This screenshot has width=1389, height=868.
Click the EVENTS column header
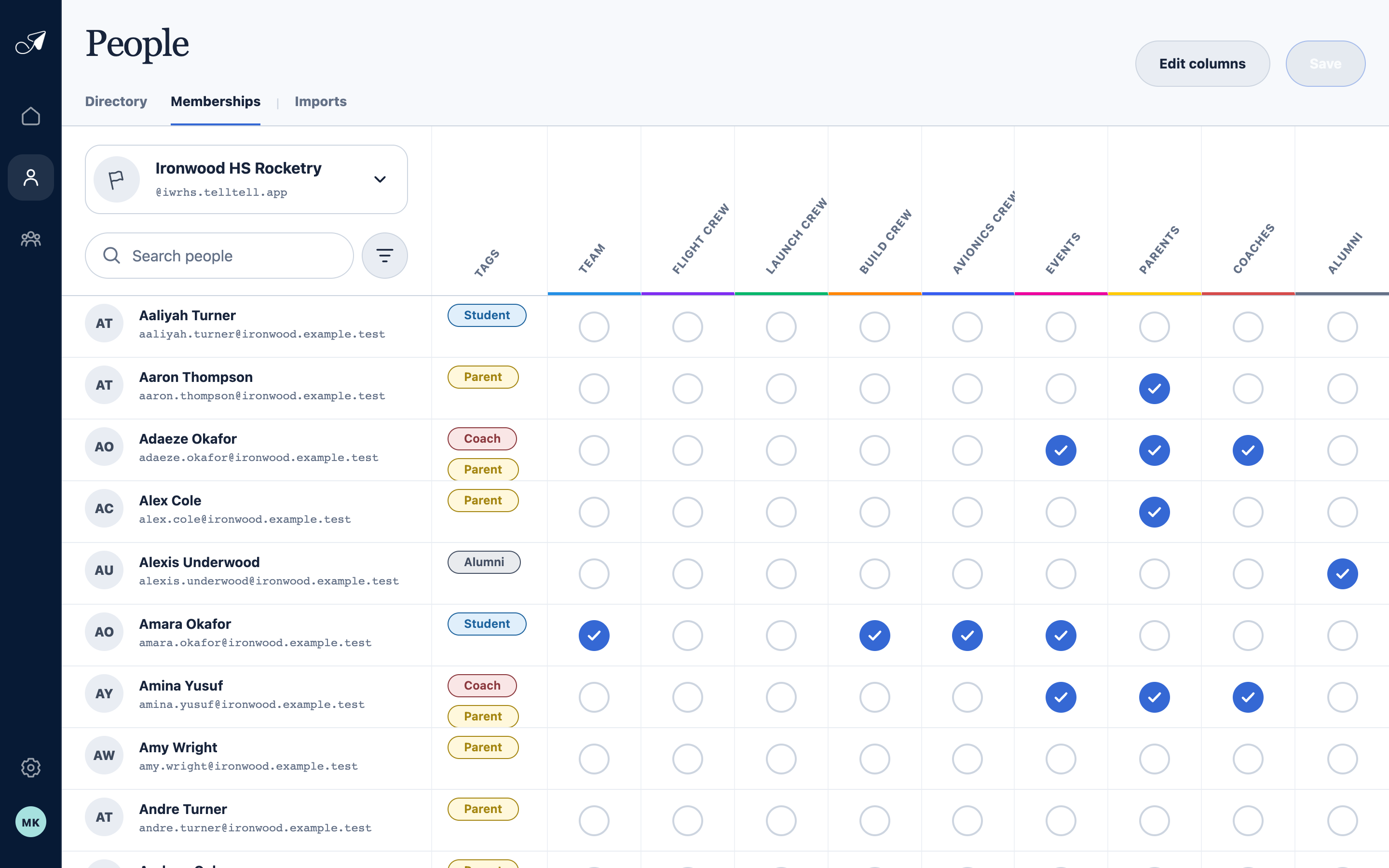[x=1062, y=253]
